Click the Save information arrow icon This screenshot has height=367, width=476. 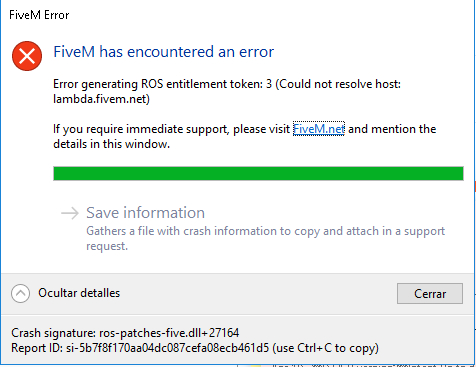(x=70, y=213)
